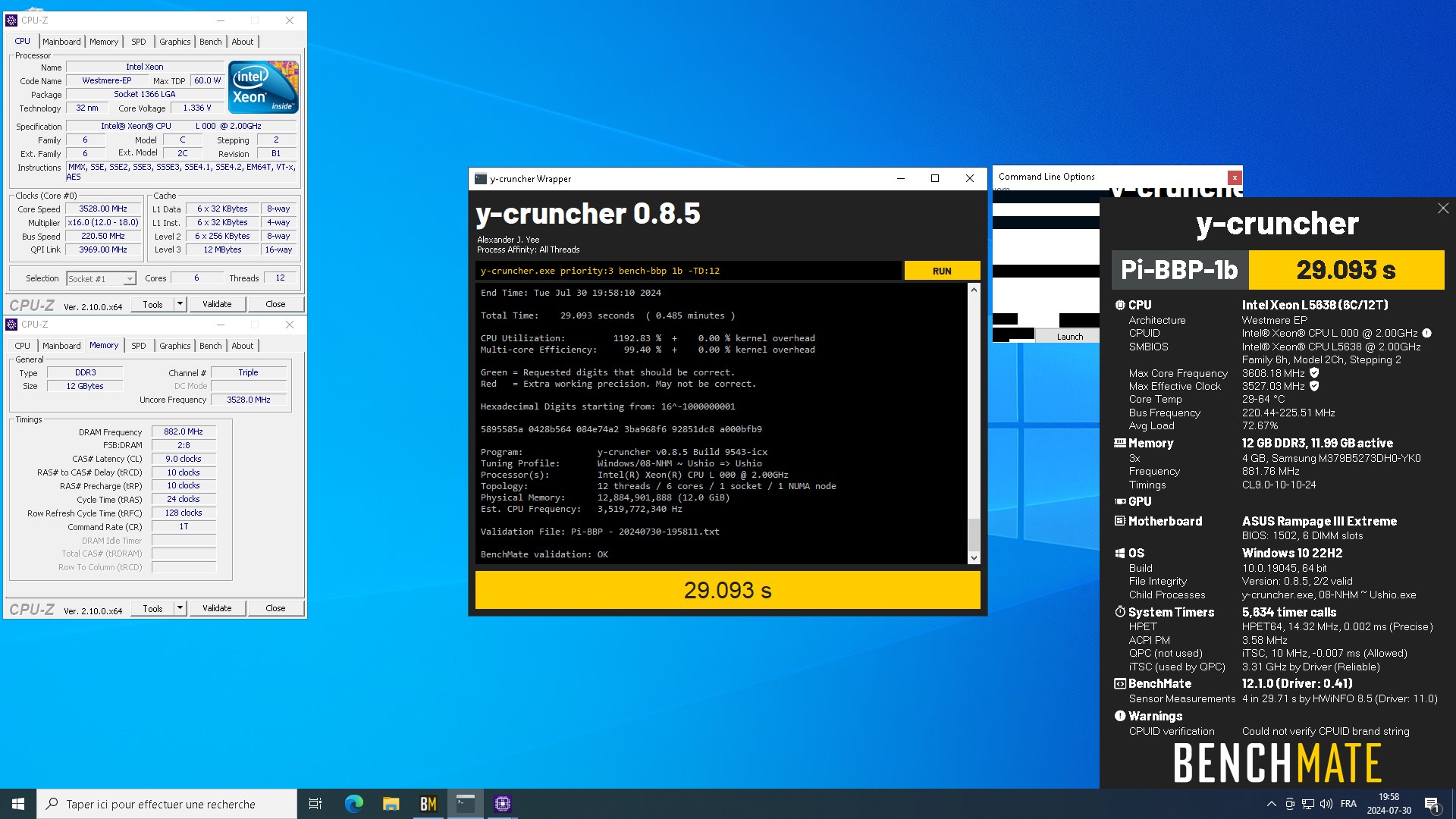This screenshot has width=1456, height=819.
Task: Click yellow RUN button in y-cruncher
Action: 942,271
